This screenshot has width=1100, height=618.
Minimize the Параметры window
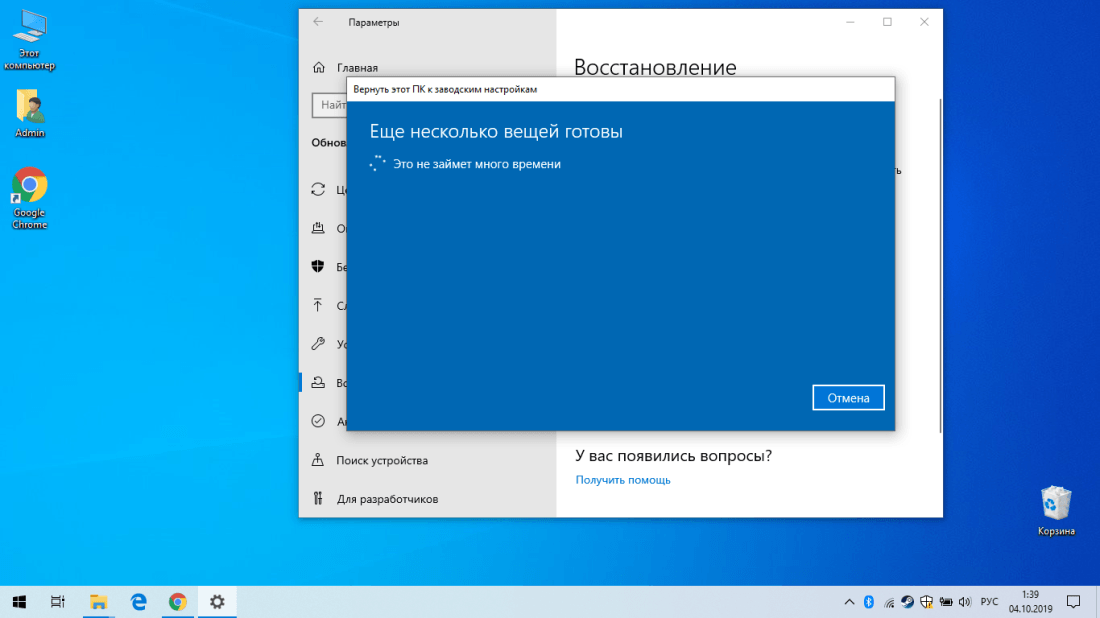850,22
